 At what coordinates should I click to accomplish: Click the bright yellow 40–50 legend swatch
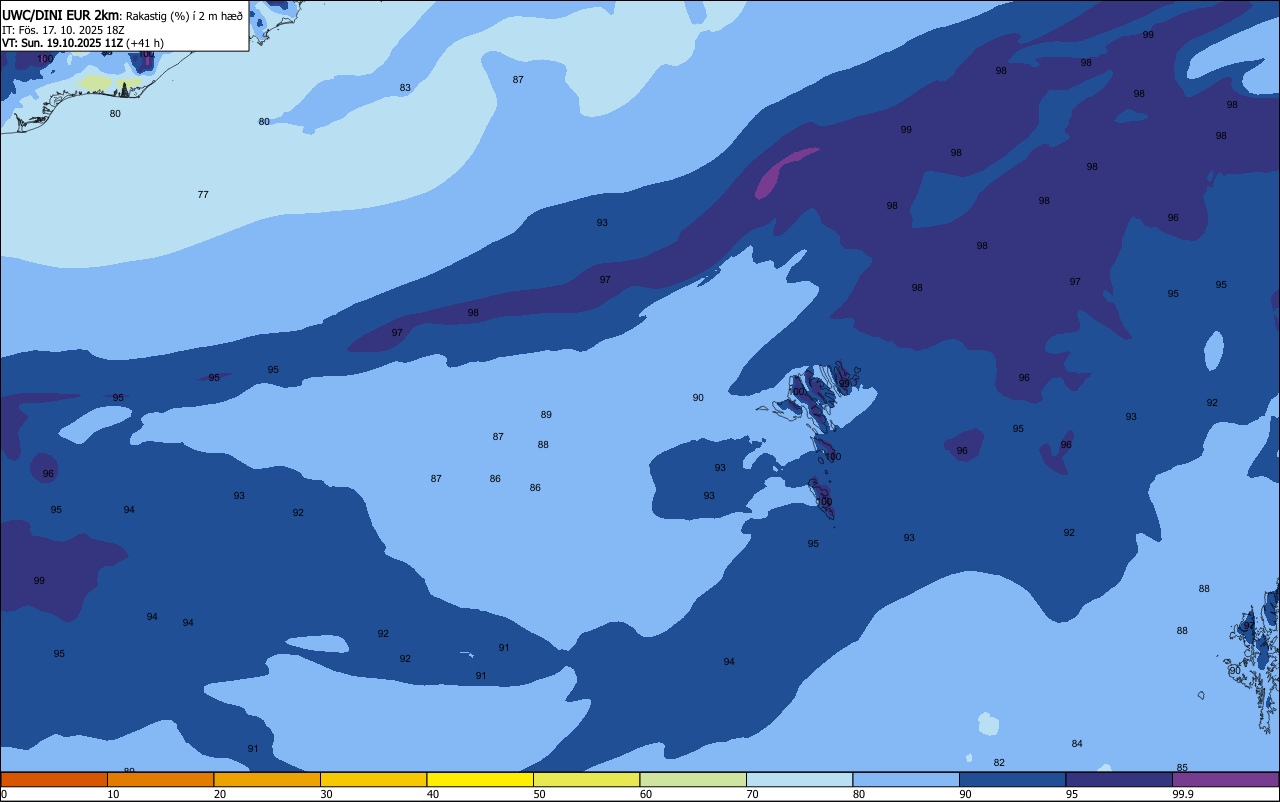coord(480,779)
